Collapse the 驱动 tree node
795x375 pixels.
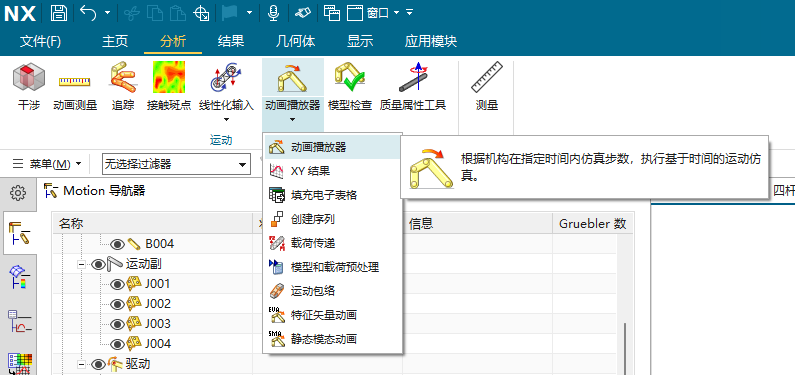pos(81,364)
